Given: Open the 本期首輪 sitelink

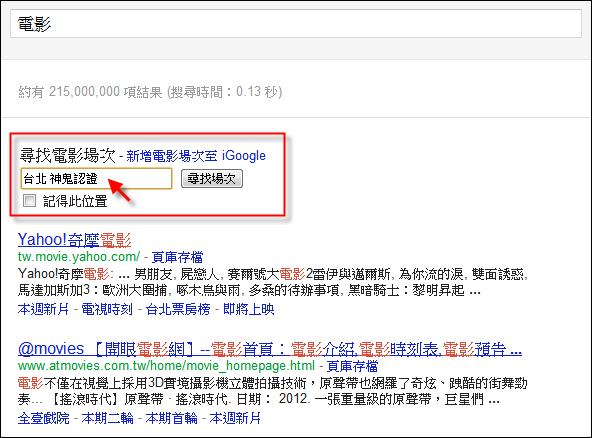Looking at the screenshot, I should (171, 418).
